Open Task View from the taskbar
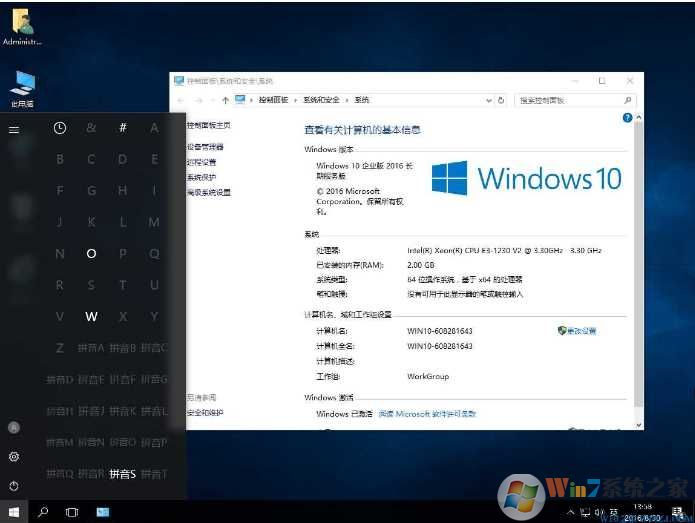The width and height of the screenshot is (695, 523). [x=72, y=511]
